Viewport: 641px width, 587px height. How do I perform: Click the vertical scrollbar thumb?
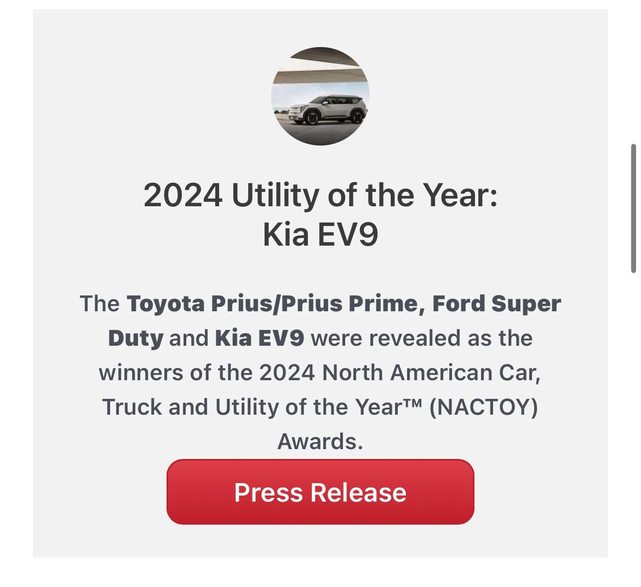point(633,207)
